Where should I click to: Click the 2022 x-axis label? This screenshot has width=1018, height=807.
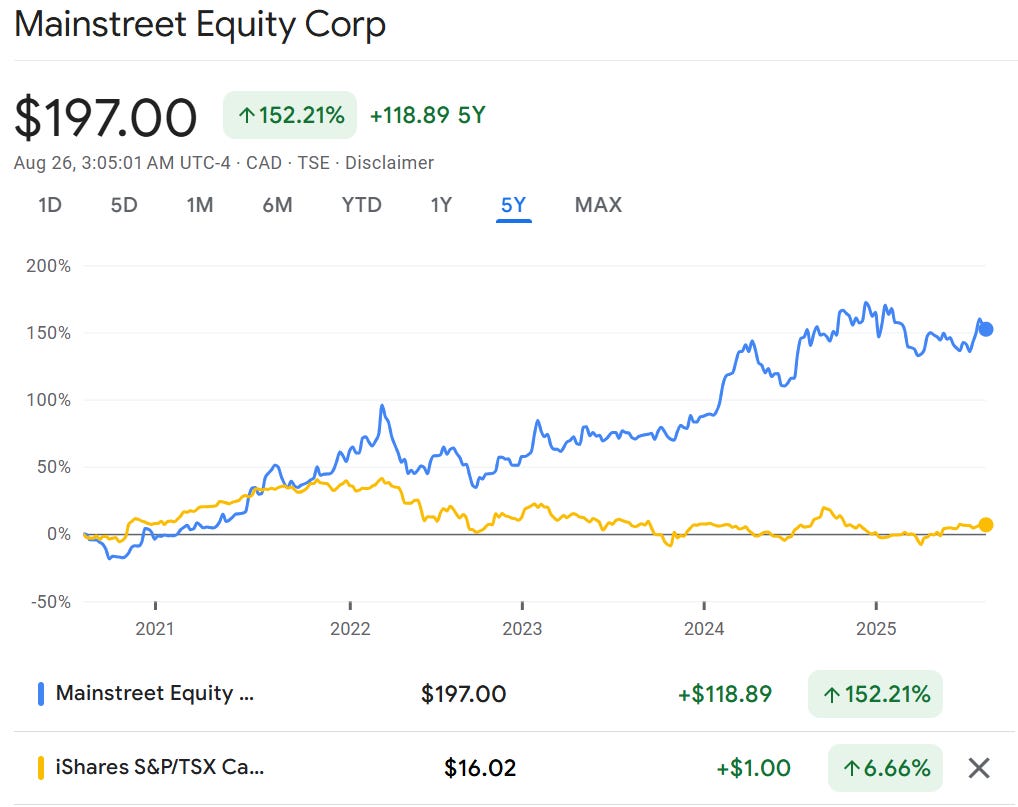[x=350, y=628]
